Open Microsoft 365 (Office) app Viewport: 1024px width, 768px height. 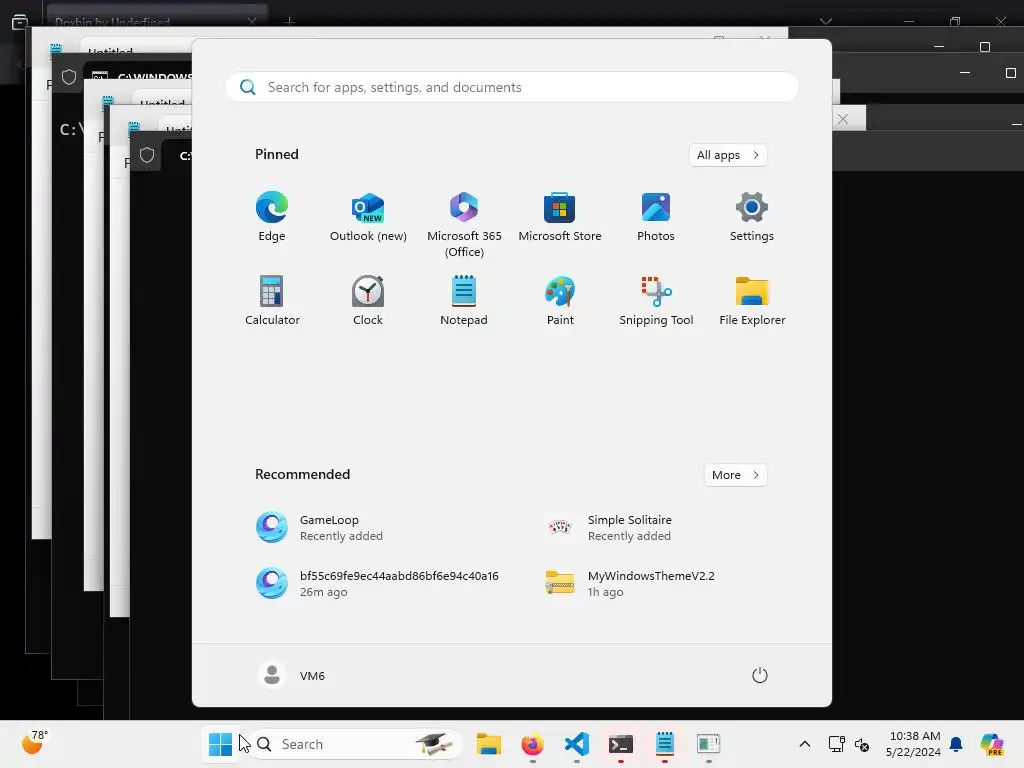[464, 225]
